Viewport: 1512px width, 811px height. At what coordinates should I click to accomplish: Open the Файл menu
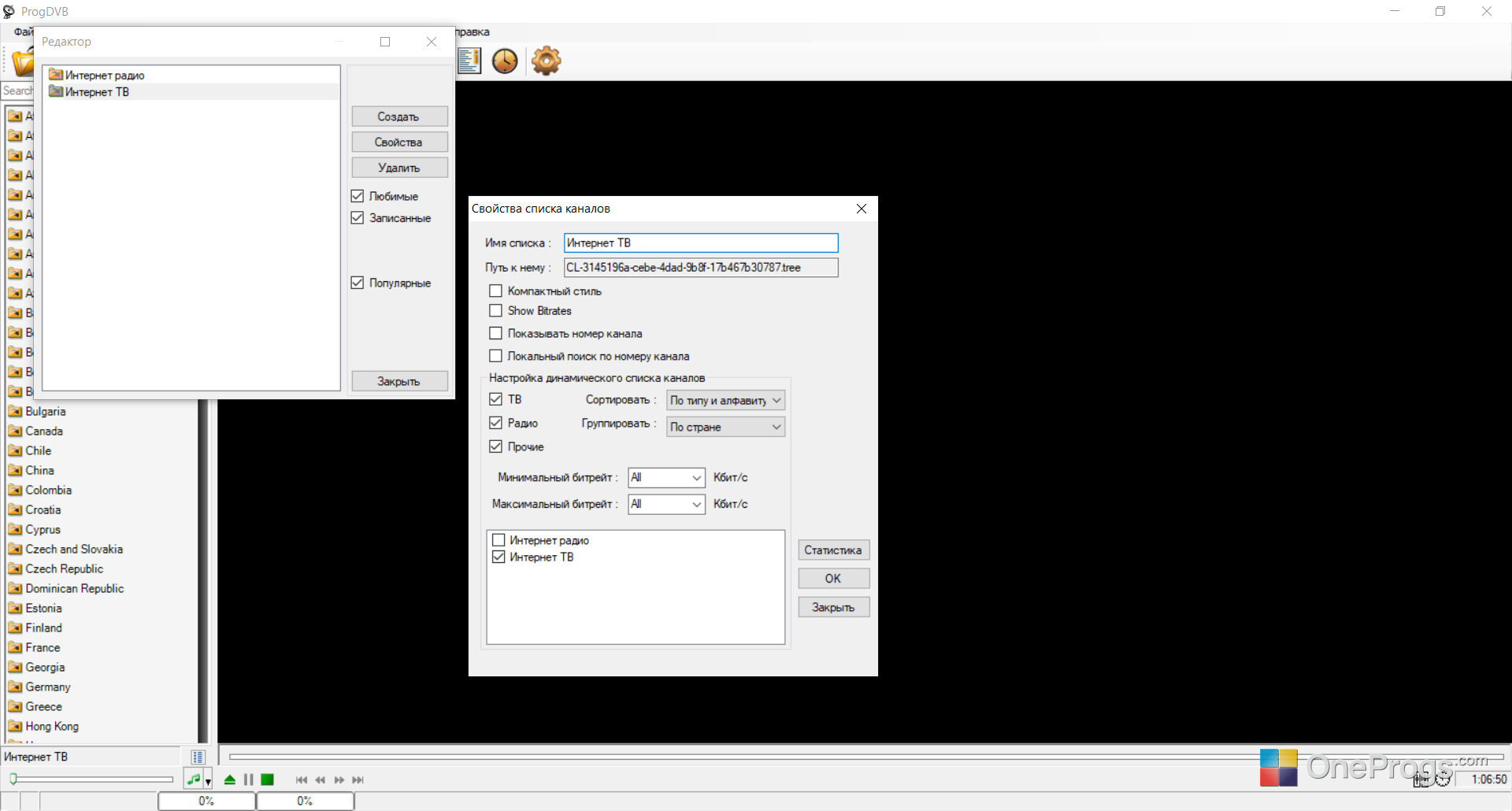[x=24, y=31]
